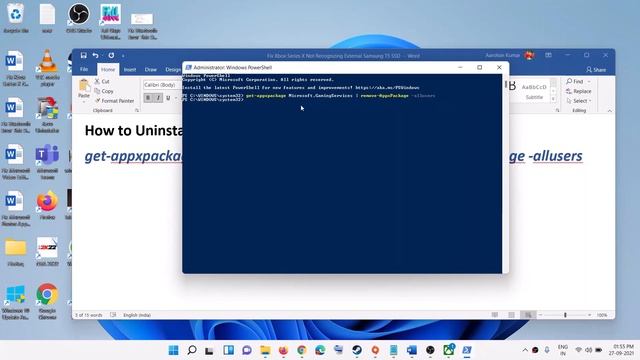The height and width of the screenshot is (360, 640).
Task: Open Task View on the taskbar
Action: 209,350
